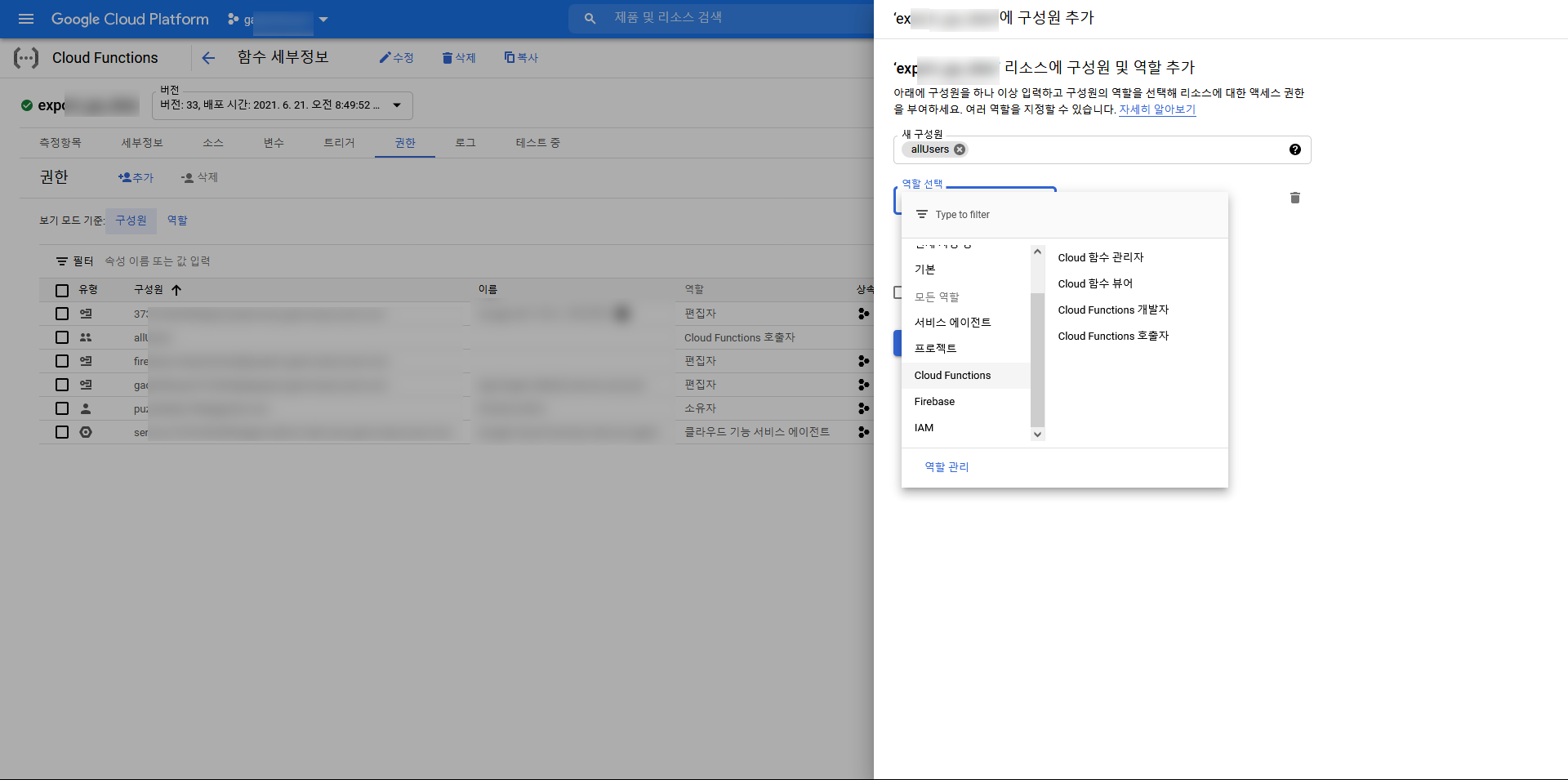Click the inheritance icon on the 클라우드 기능 서비스 에이전트 row

pos(864,432)
